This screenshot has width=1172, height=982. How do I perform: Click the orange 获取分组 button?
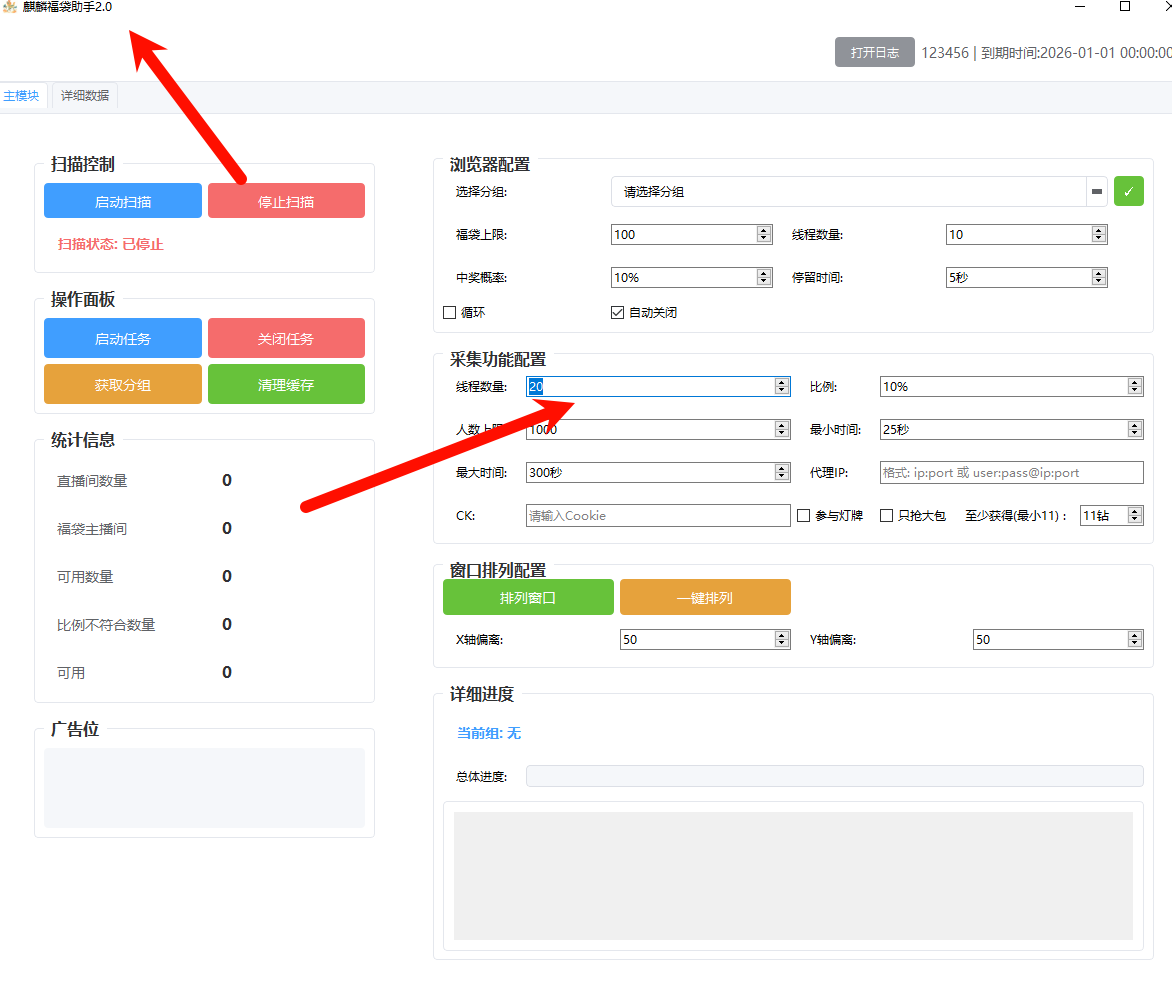pos(123,385)
